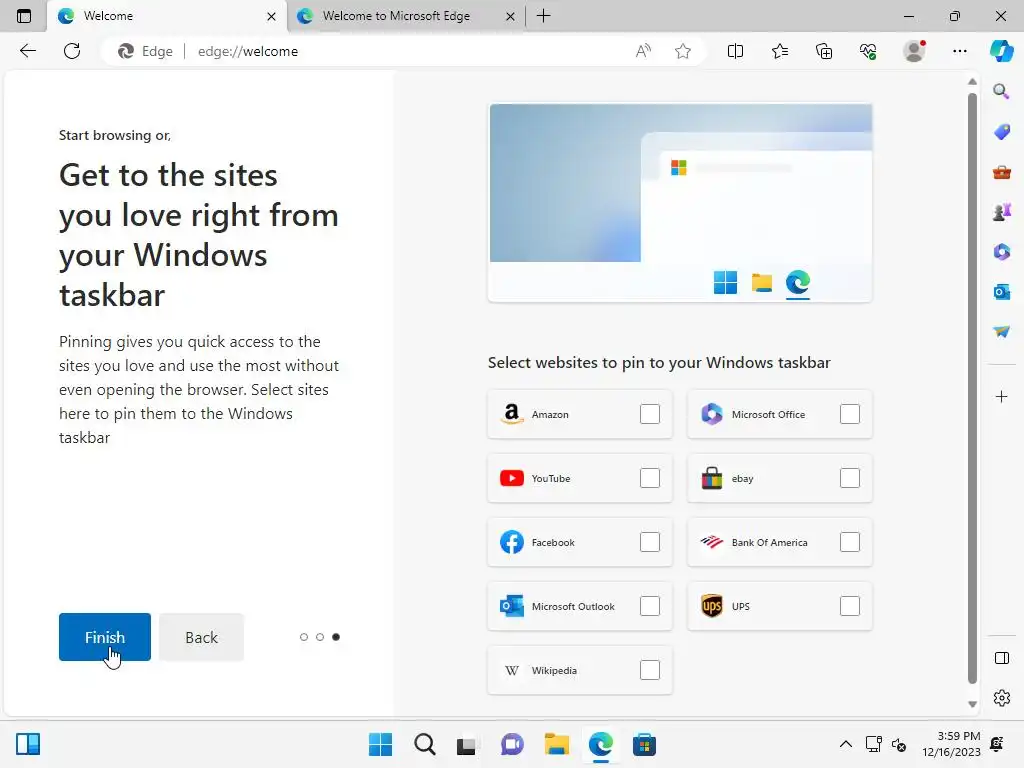
Task: Open Microsoft Store from taskbar
Action: (x=644, y=744)
